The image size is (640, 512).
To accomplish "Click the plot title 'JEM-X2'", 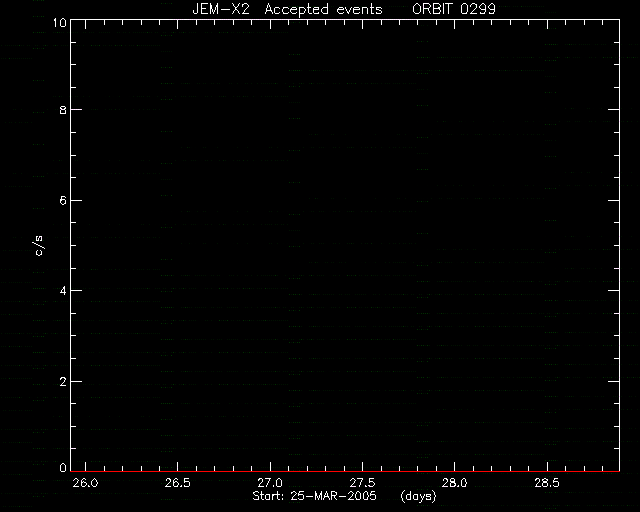I will (221, 9).
